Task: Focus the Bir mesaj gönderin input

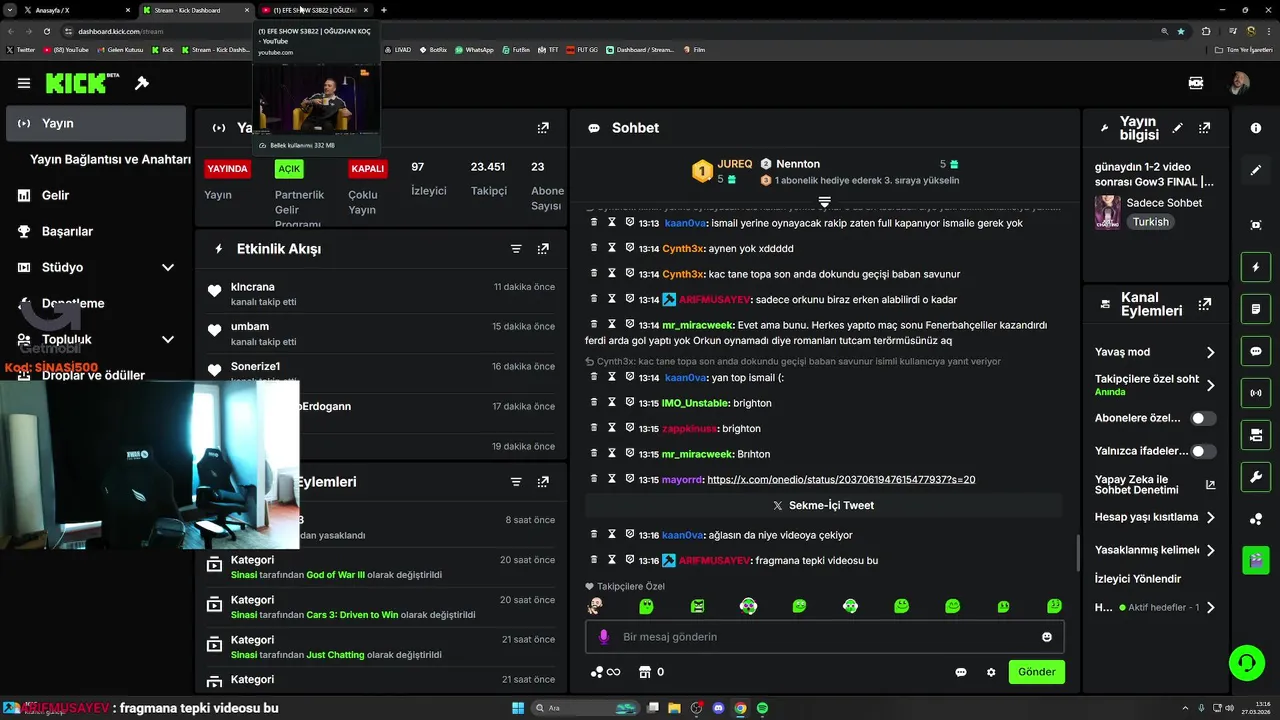Action: click(x=824, y=637)
